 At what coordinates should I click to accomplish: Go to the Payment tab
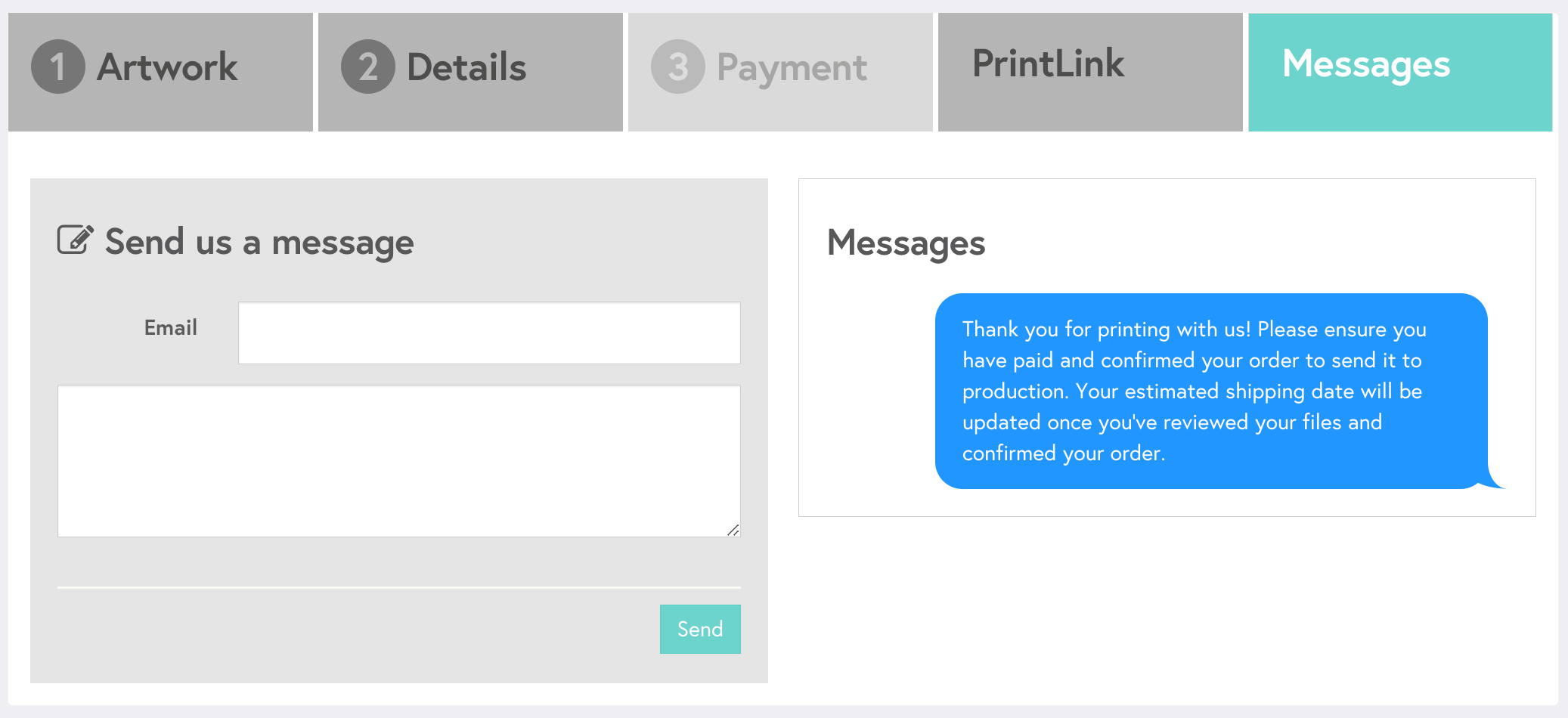[x=780, y=72]
